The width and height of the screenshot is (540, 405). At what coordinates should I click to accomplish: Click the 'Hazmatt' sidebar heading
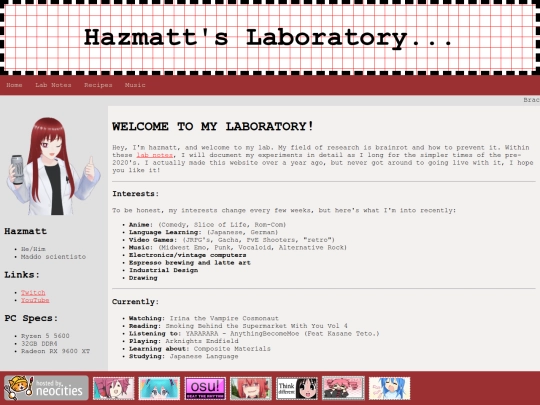click(25, 231)
